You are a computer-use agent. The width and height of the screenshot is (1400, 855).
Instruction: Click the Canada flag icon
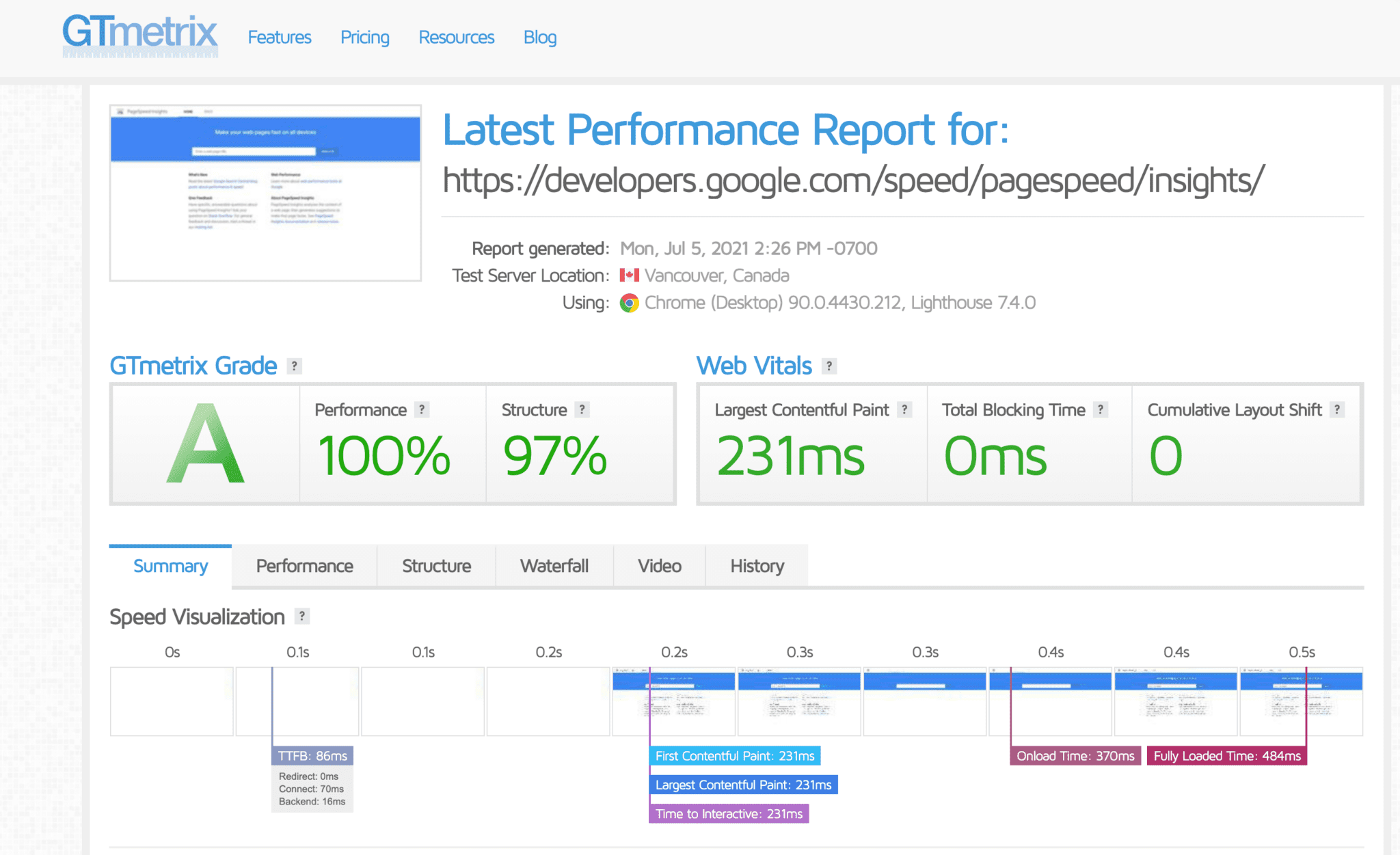(629, 275)
